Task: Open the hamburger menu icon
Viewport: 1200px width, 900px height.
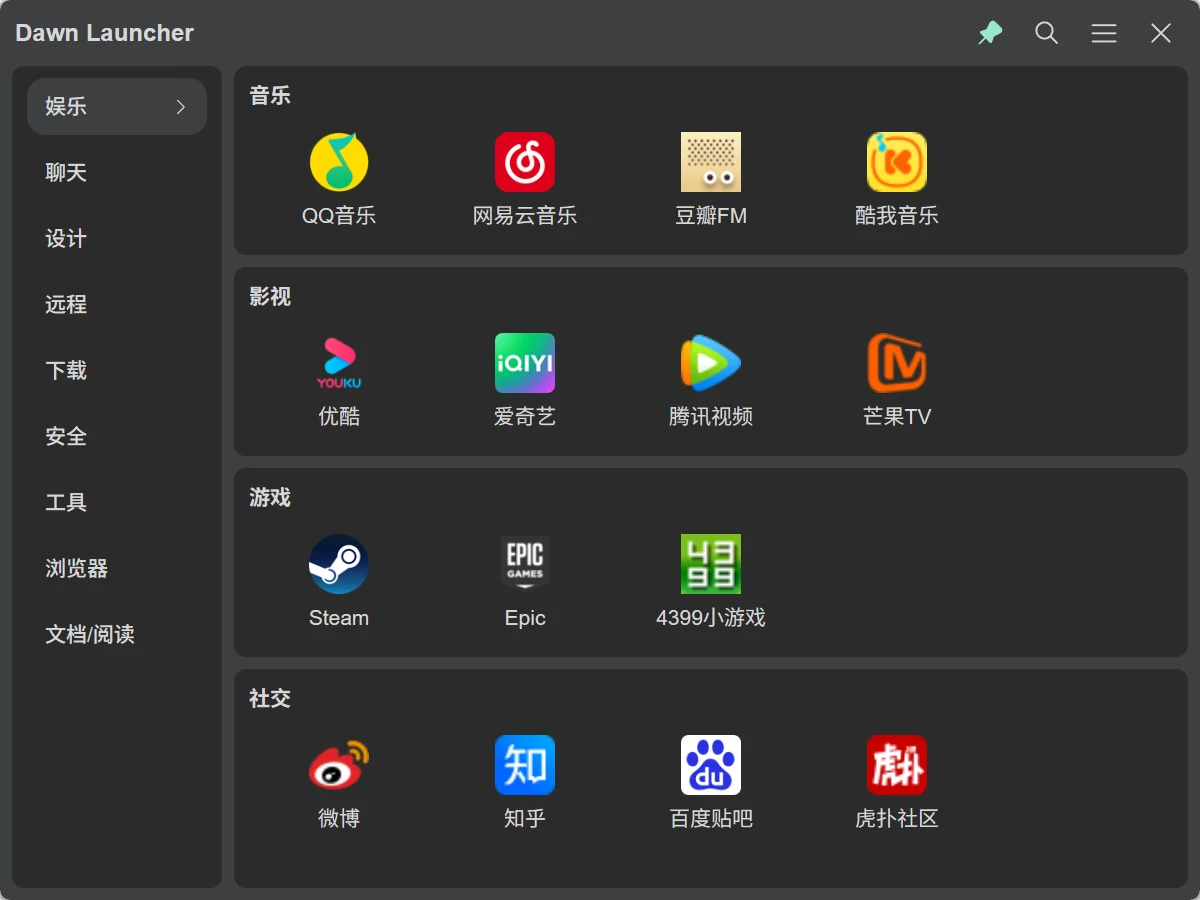Action: point(1104,33)
